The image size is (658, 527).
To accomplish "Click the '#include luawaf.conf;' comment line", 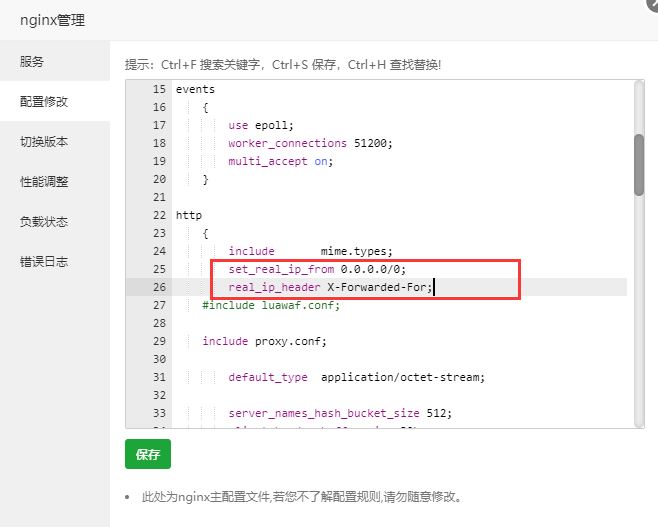I will [x=270, y=305].
